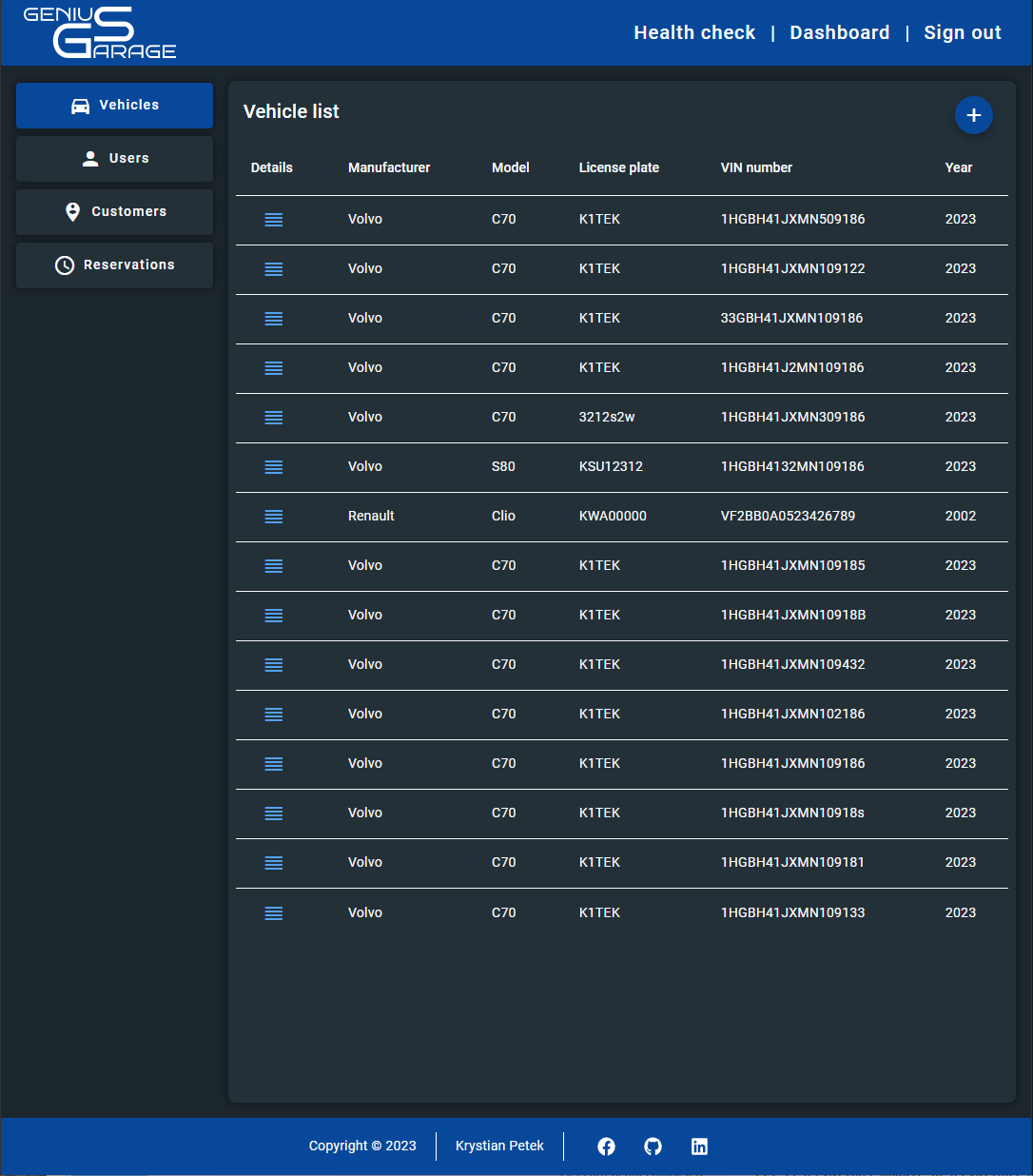Open the Facebook icon in footer
Viewport: 1033px width, 1176px height.
tap(606, 1147)
